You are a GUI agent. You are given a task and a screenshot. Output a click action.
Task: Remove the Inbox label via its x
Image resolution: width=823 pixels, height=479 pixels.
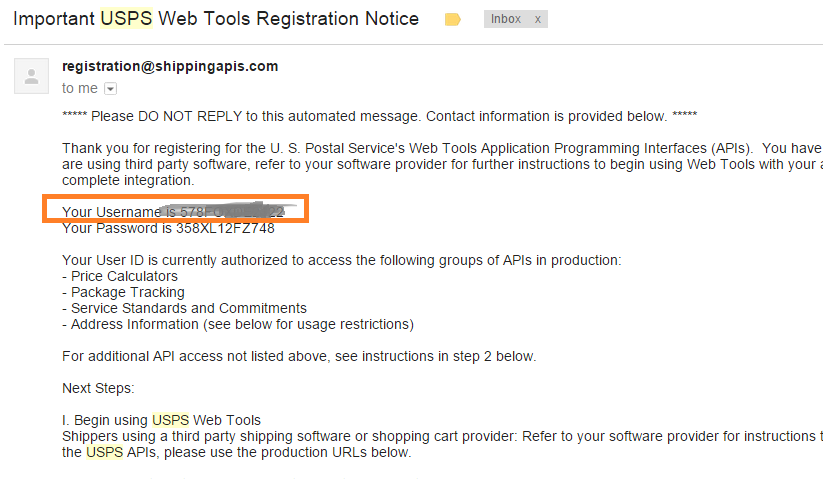537,19
